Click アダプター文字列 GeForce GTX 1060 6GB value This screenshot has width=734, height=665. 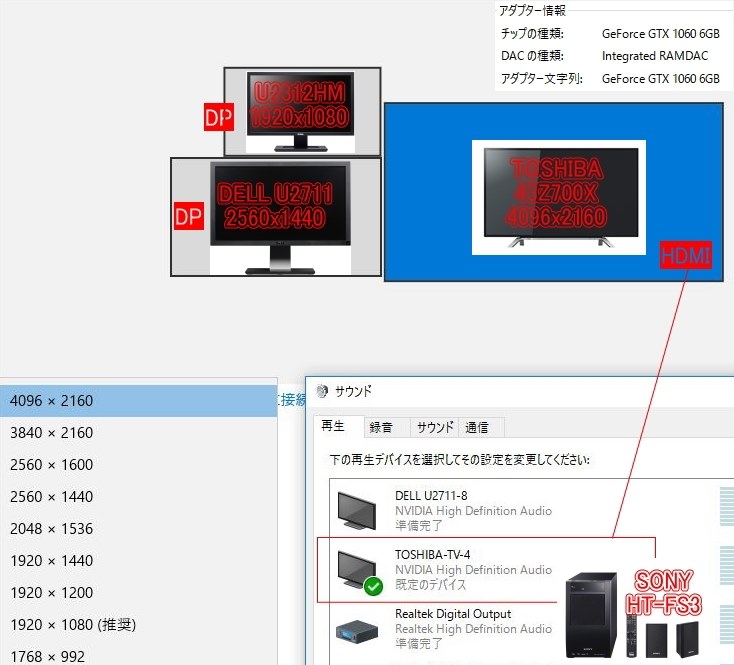pyautogui.click(x=661, y=79)
